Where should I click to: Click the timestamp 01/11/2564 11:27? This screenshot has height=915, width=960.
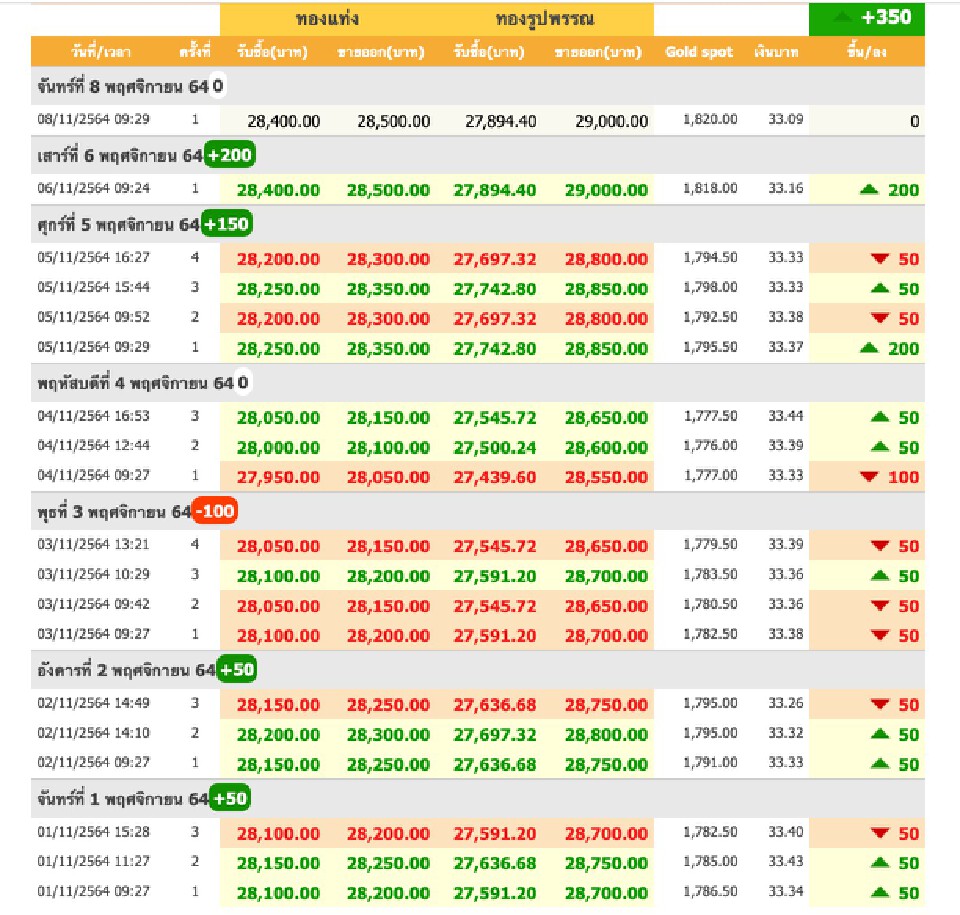pos(93,861)
